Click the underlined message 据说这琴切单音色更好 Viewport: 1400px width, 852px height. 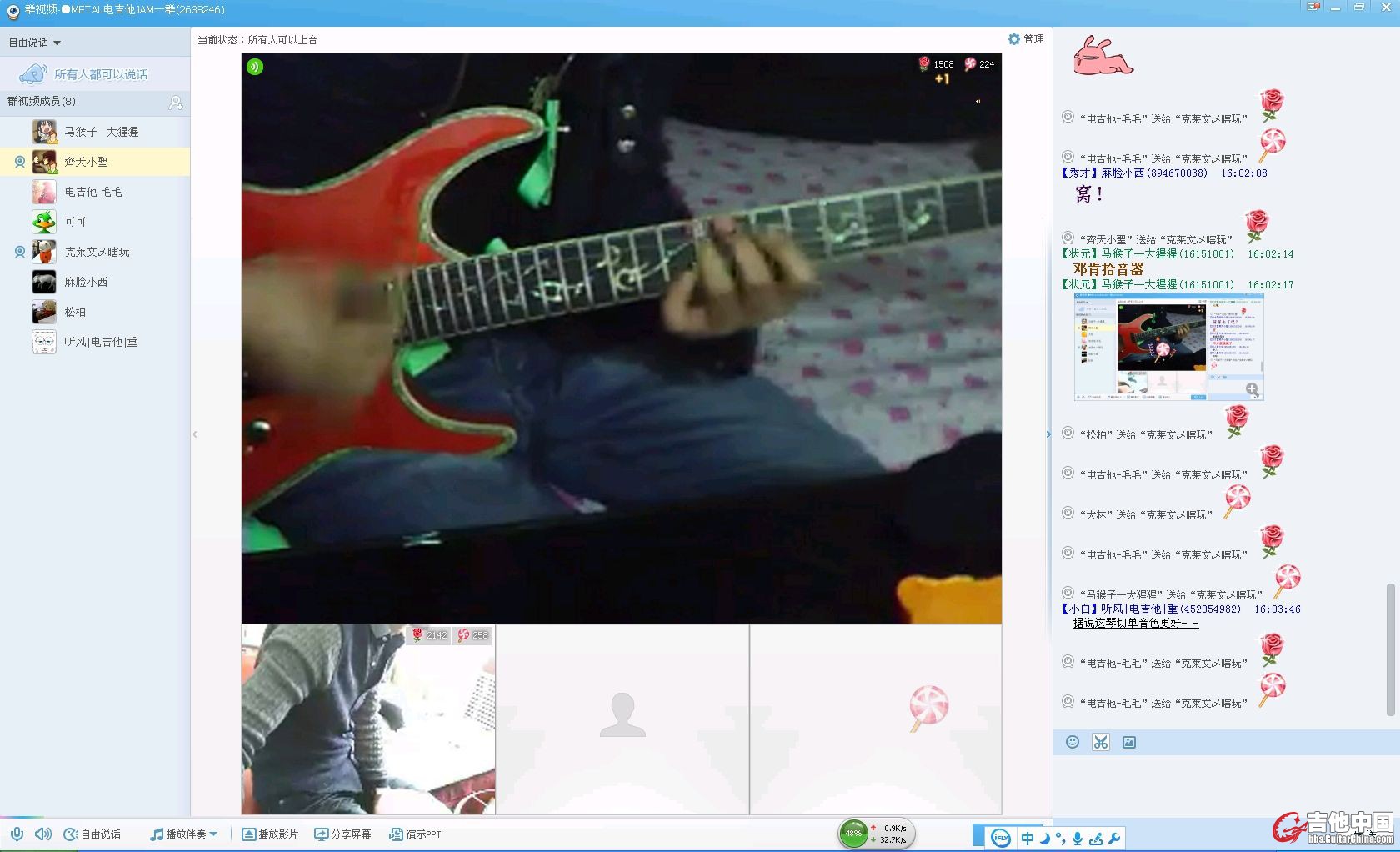click(1135, 623)
